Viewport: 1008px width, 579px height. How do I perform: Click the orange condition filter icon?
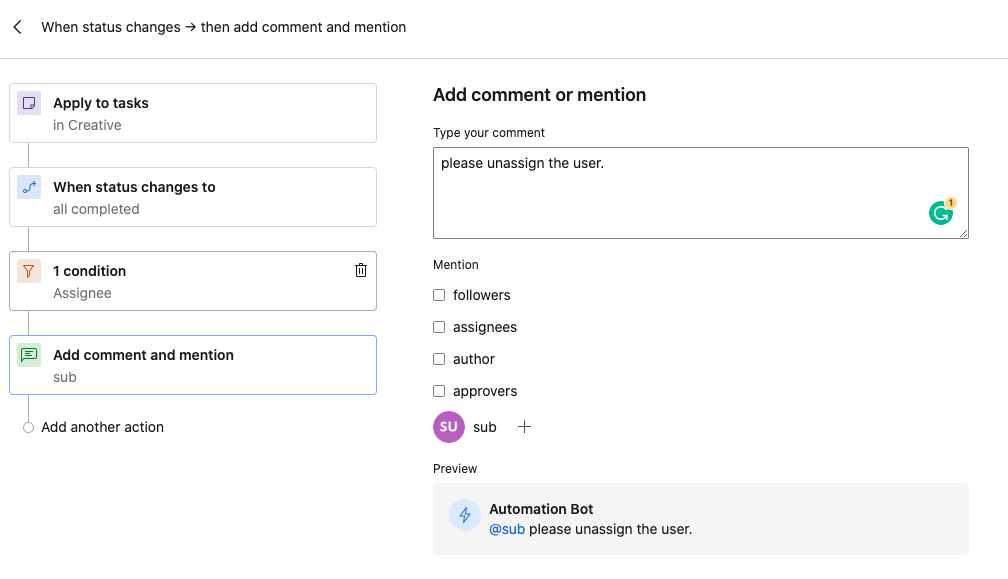click(29, 271)
